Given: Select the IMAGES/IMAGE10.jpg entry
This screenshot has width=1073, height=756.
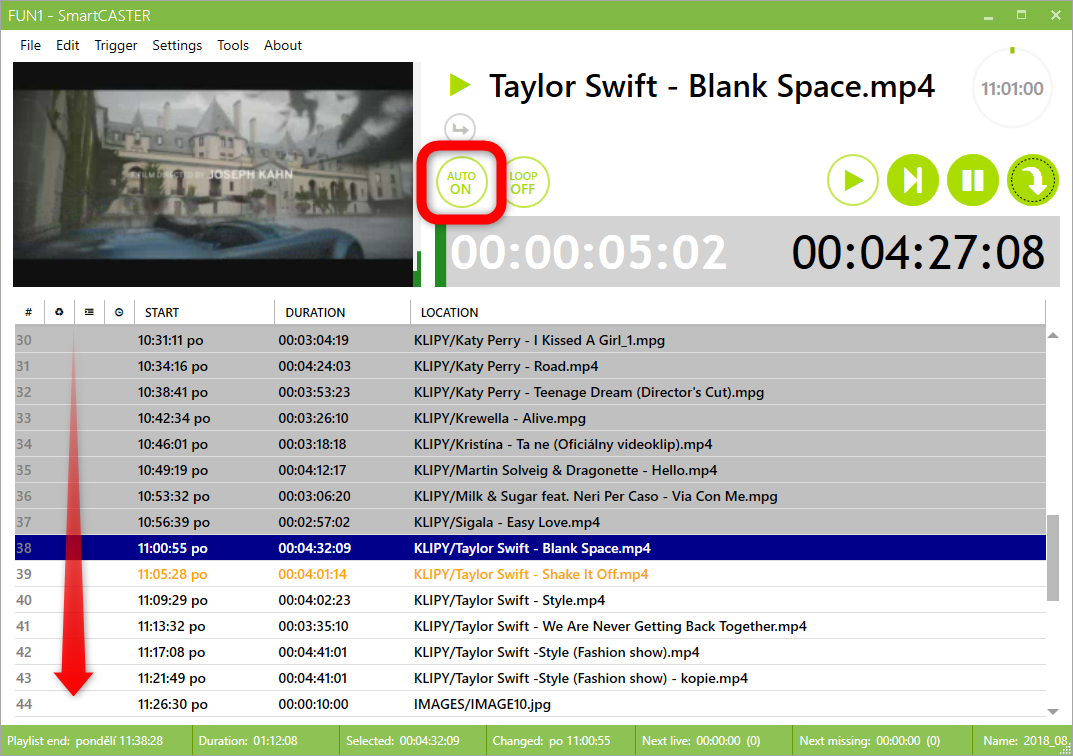Looking at the screenshot, I should (x=530, y=704).
